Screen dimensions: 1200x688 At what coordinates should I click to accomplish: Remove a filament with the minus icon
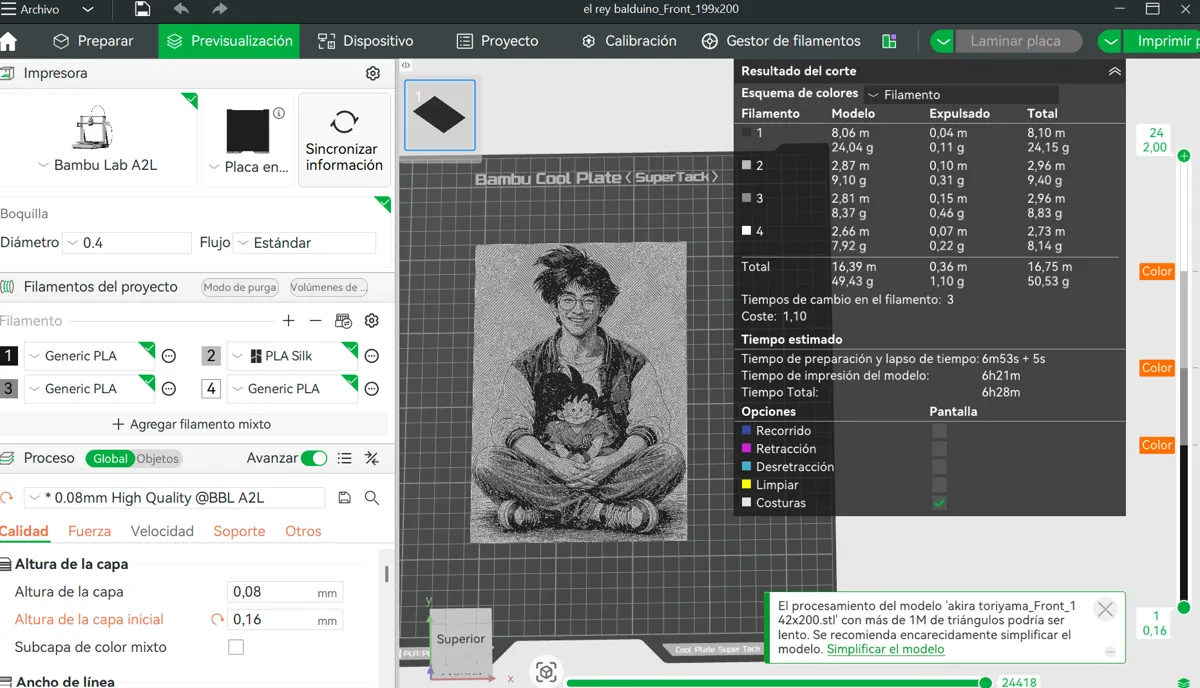tap(315, 321)
